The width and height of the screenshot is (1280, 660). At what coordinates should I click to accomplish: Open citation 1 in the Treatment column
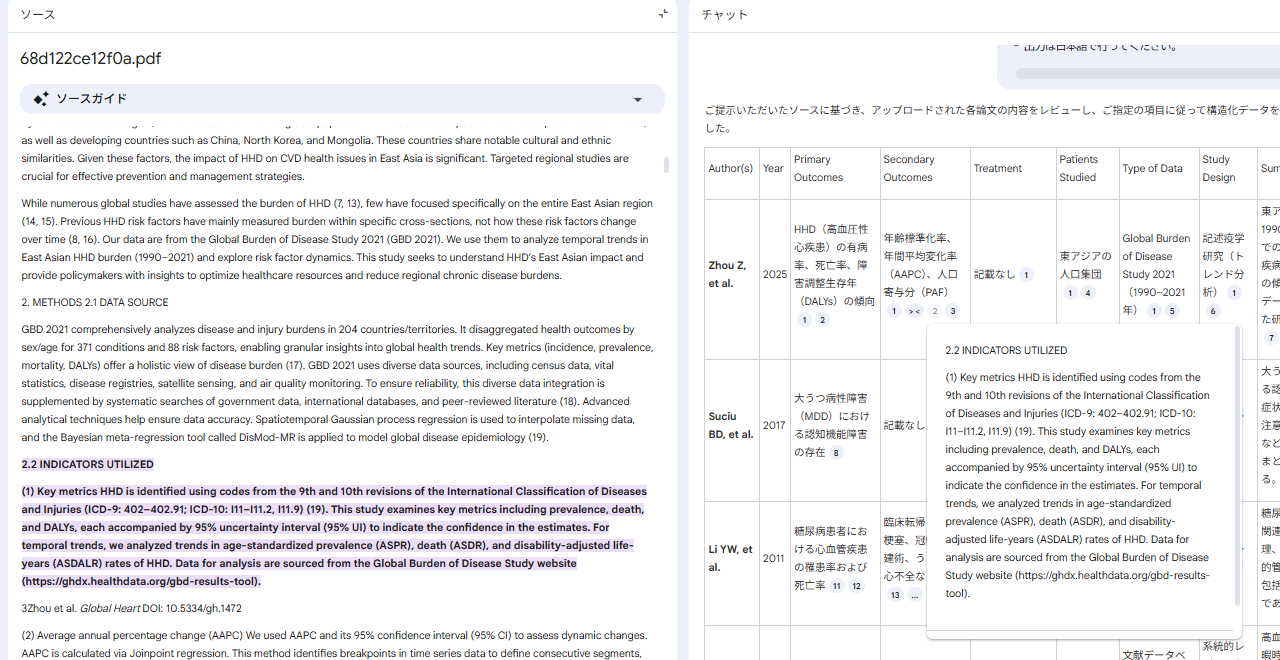coord(1026,275)
